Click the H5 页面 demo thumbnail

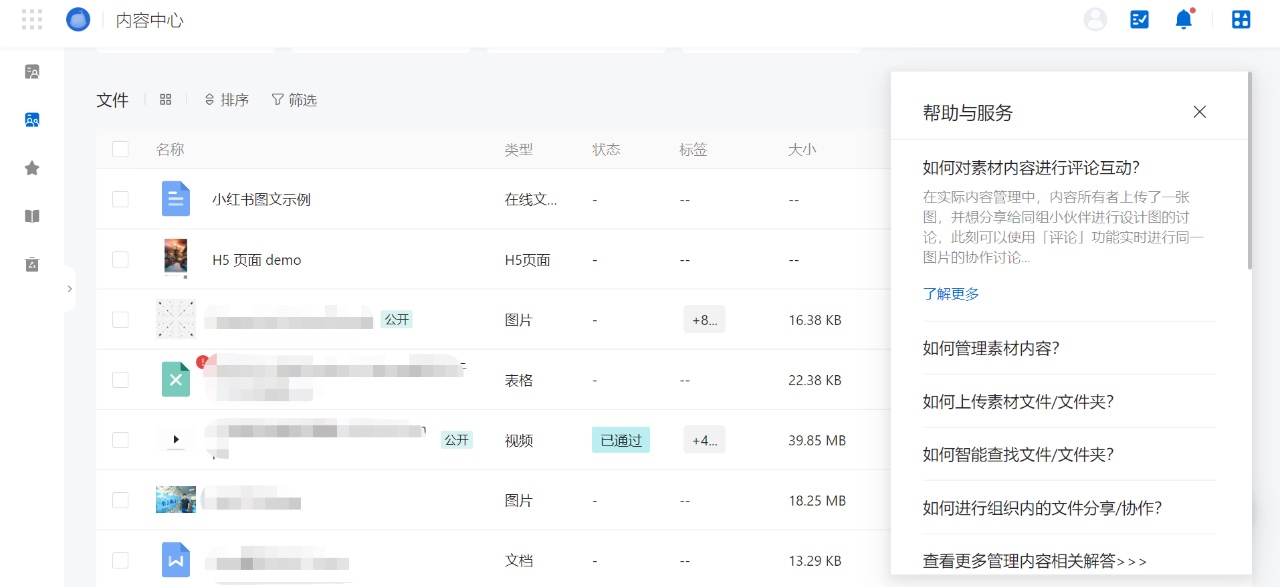click(176, 259)
